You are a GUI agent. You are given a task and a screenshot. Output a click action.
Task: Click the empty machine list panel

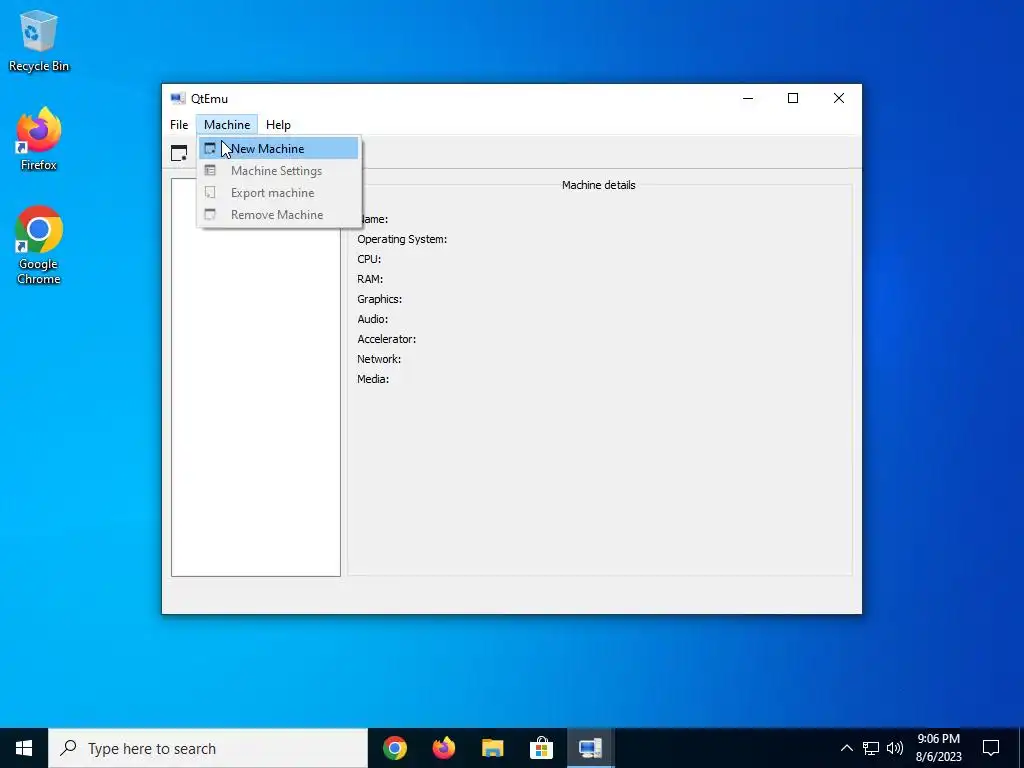[x=256, y=377]
